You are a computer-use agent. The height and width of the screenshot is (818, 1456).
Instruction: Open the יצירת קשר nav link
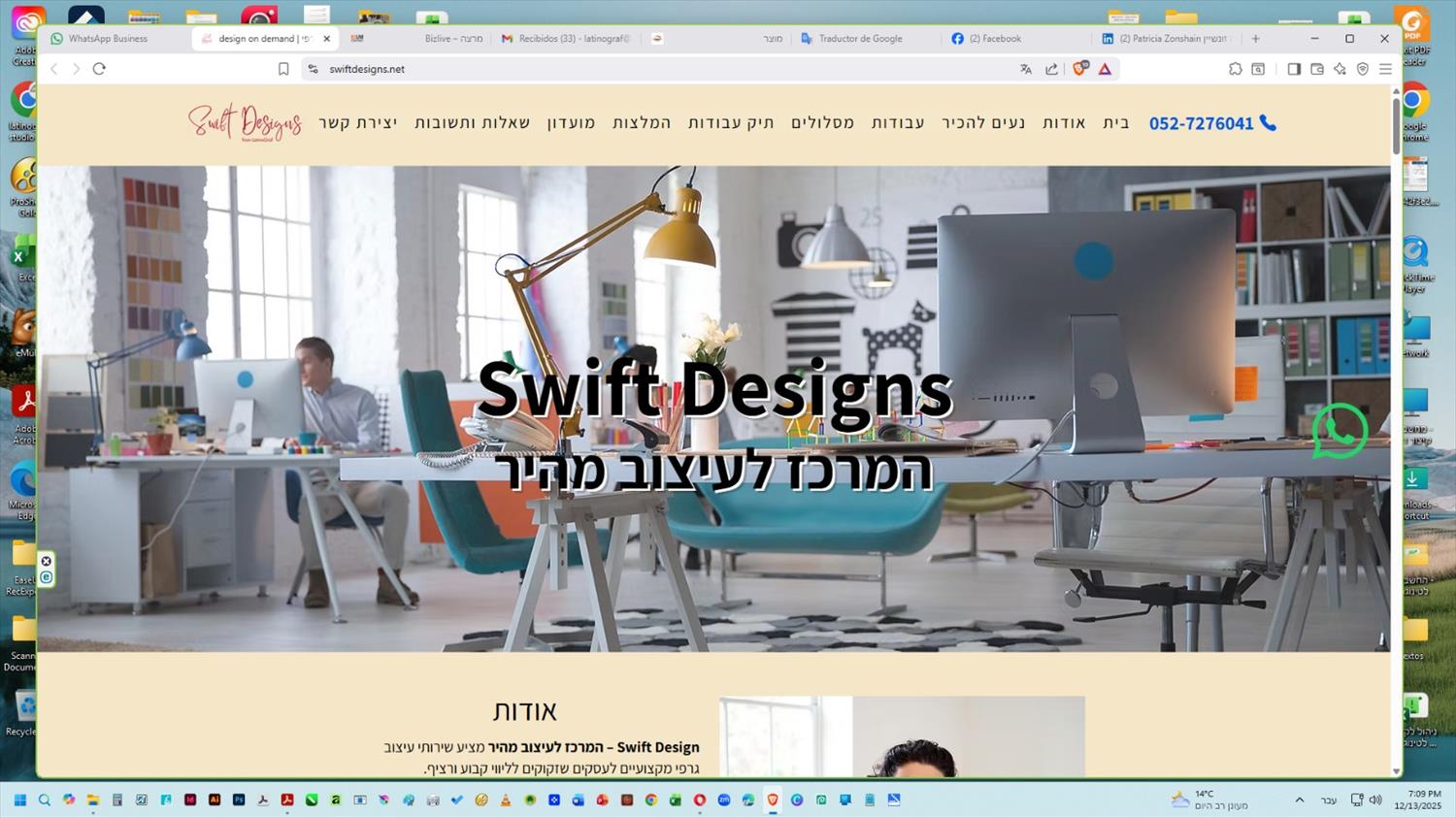point(358,122)
